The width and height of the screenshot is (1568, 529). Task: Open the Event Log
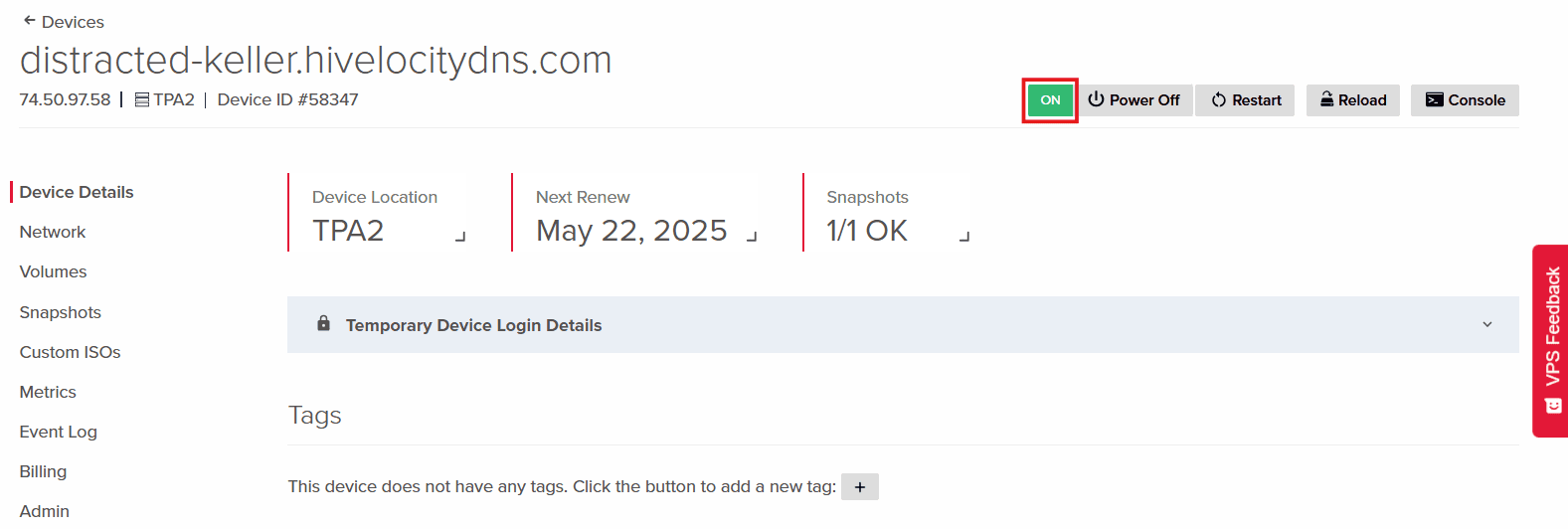[x=59, y=432]
